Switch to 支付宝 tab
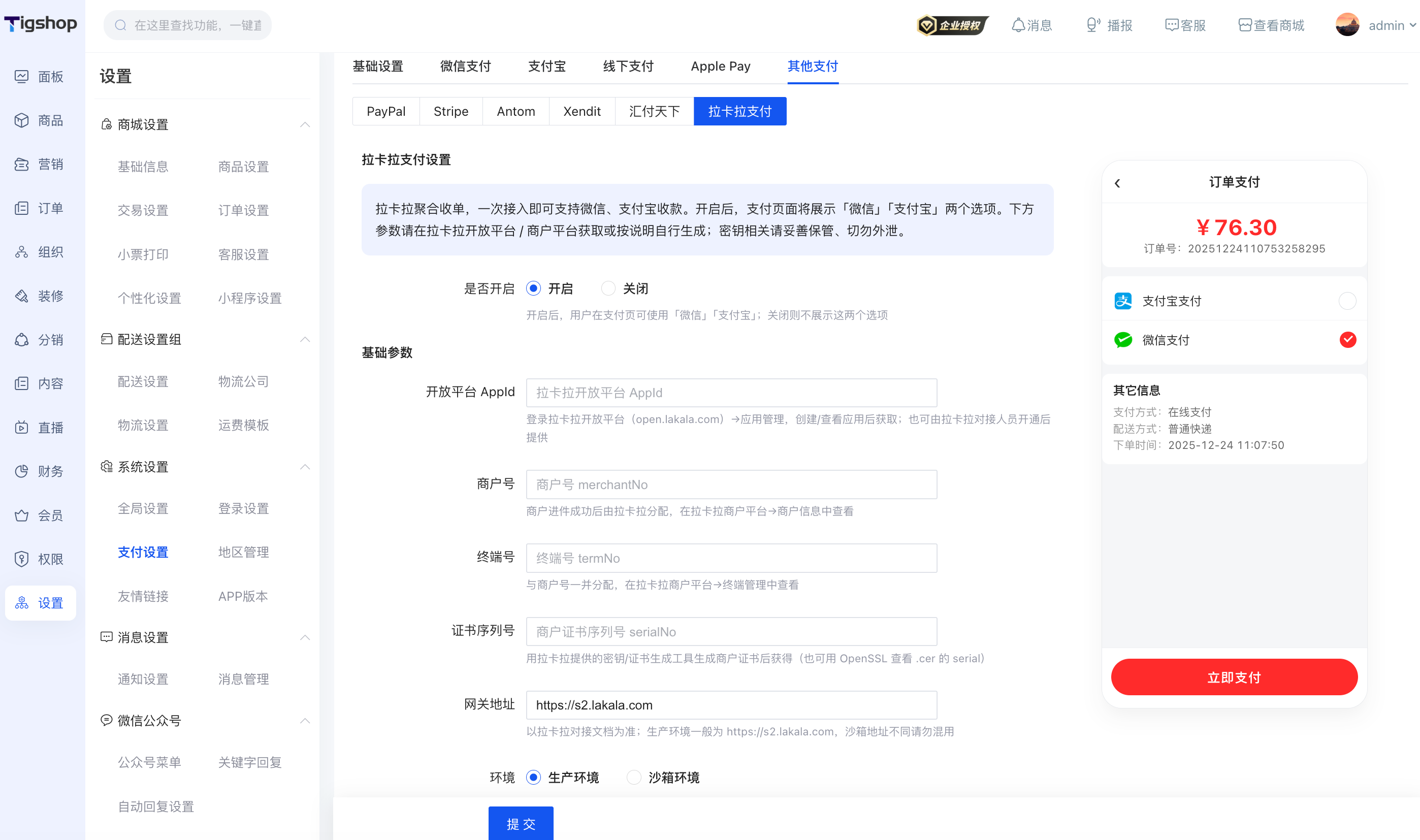 546,66
